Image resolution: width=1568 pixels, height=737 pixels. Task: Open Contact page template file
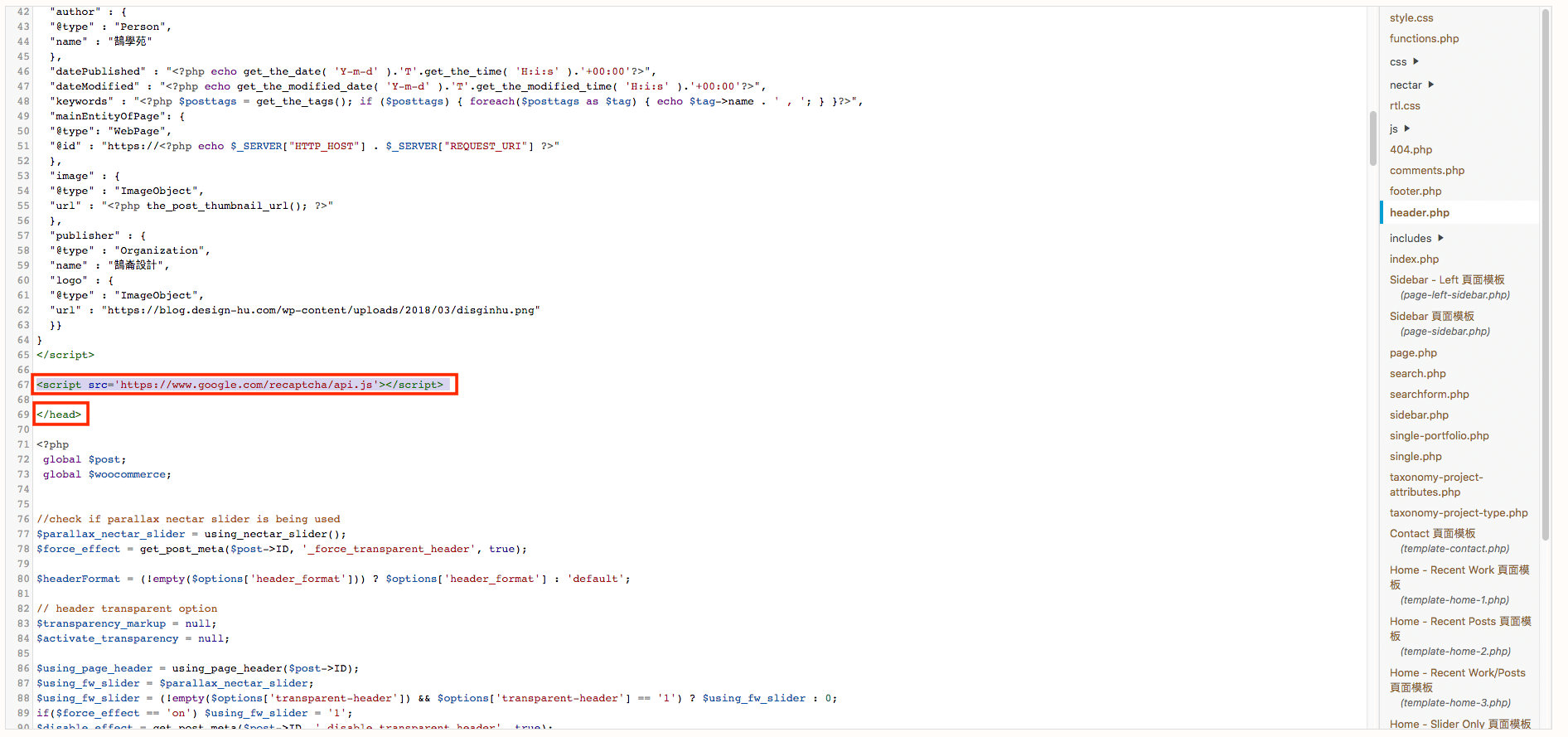1449,541
